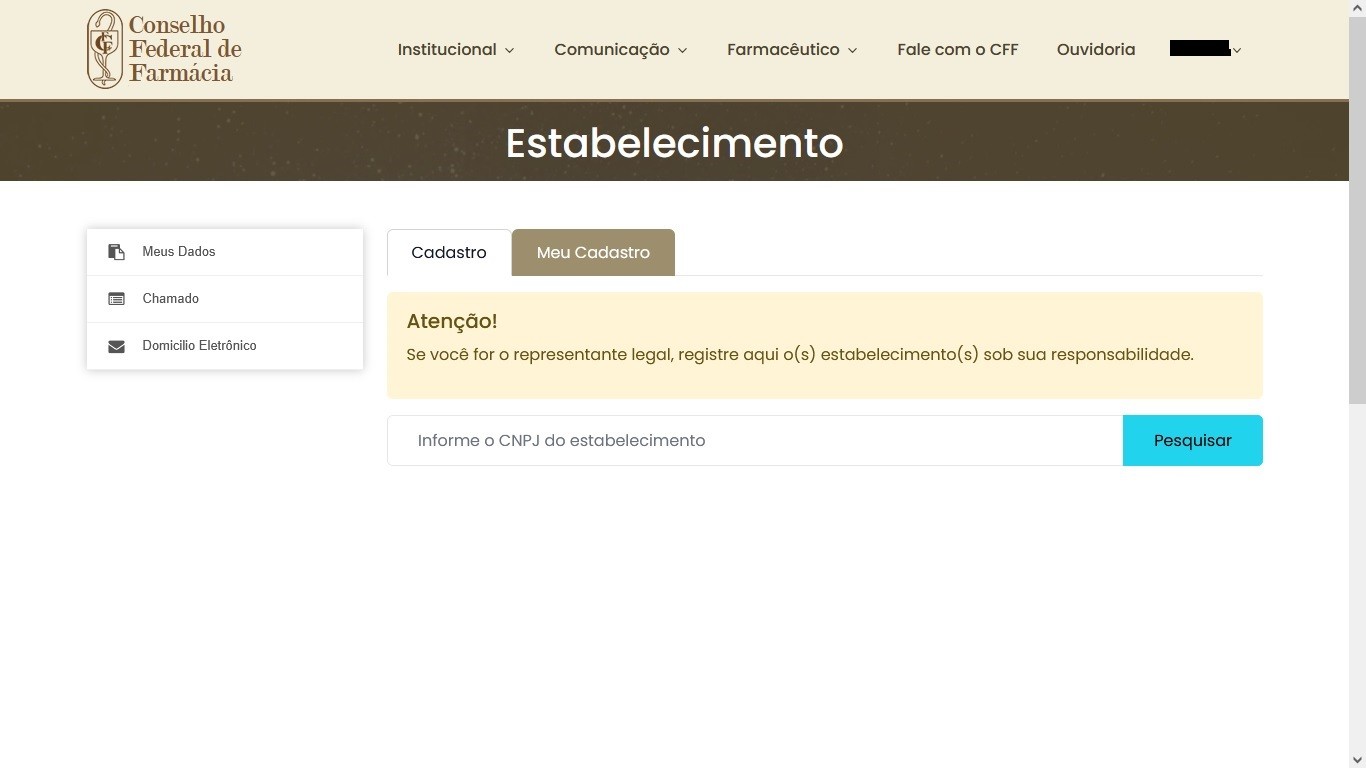Open Meus Dados in the sidebar
This screenshot has height=768, width=1366.
(x=179, y=252)
